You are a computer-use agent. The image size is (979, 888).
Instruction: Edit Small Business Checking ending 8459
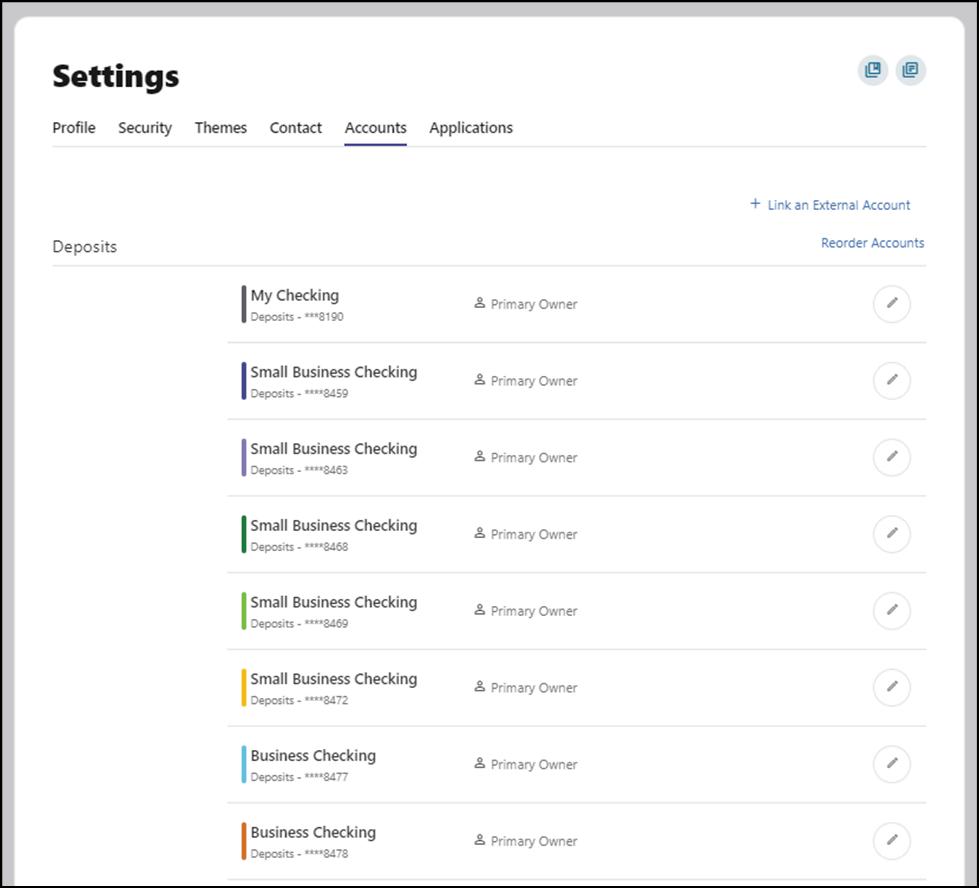coord(892,381)
